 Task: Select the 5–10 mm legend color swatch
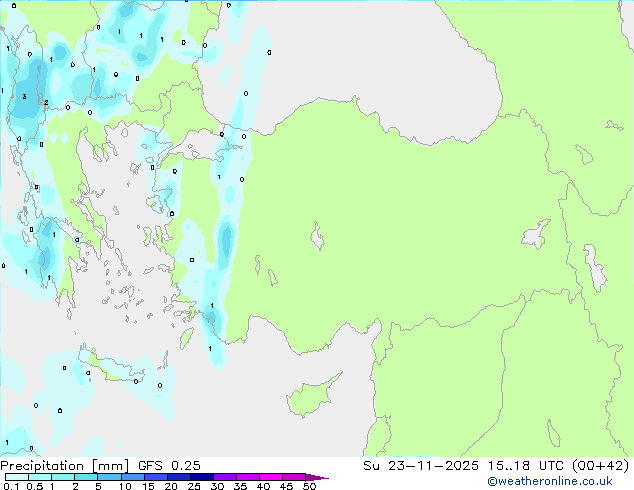(x=109, y=477)
